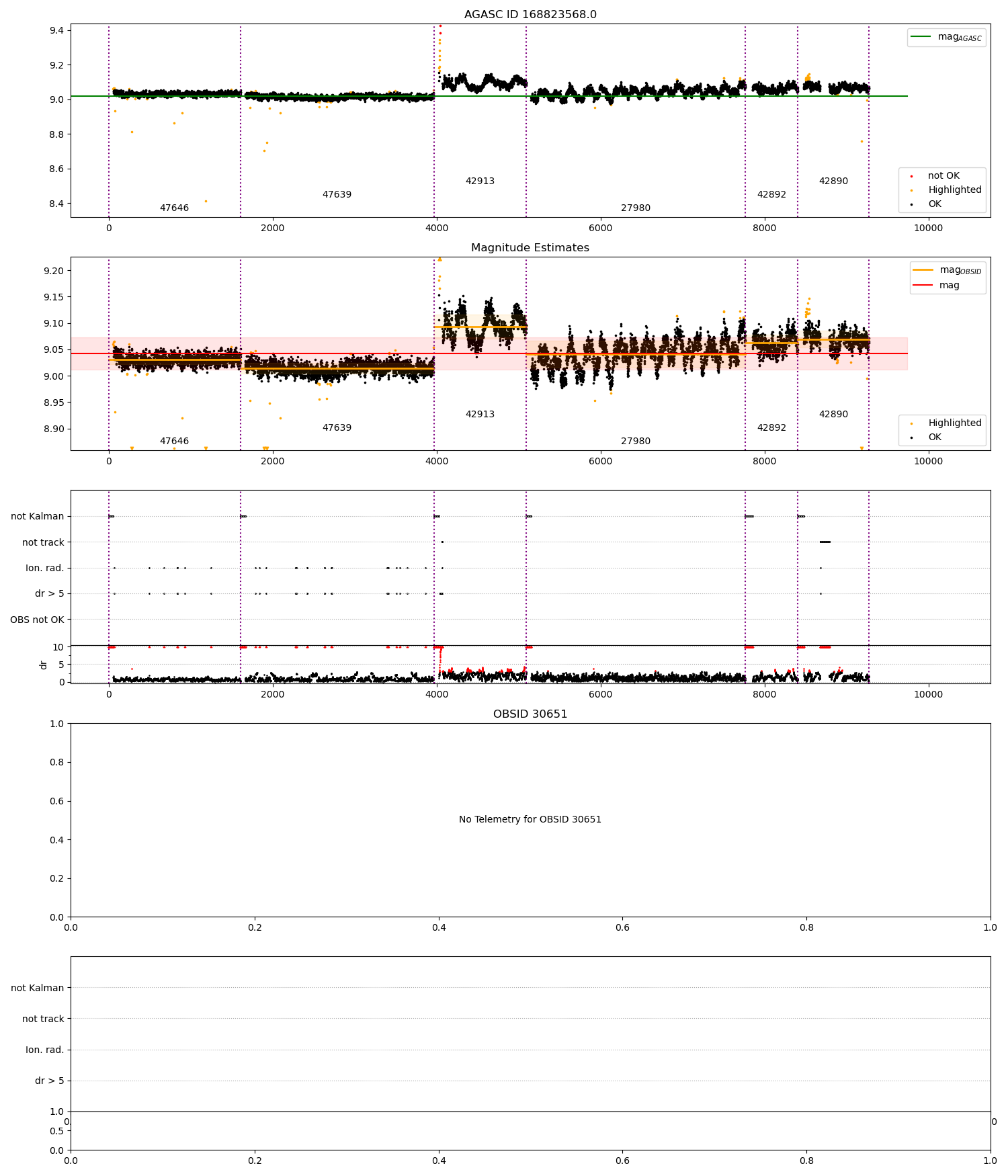Screen dimensions: 1008x1176
Task: Click 'not Kalman' label in the flags plot
Action: coord(38,517)
